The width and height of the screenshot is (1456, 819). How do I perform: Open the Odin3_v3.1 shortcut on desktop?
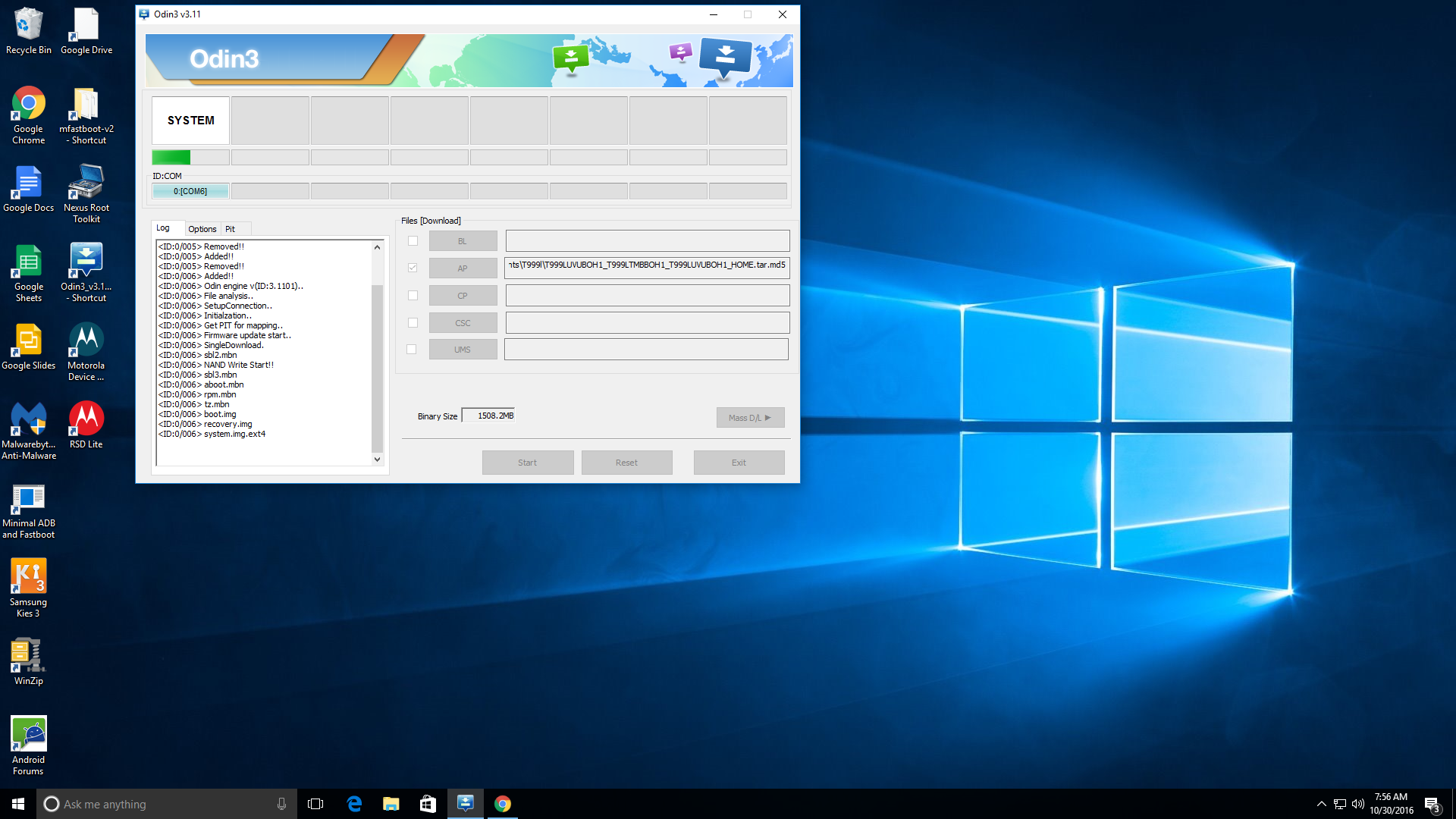pos(86,273)
